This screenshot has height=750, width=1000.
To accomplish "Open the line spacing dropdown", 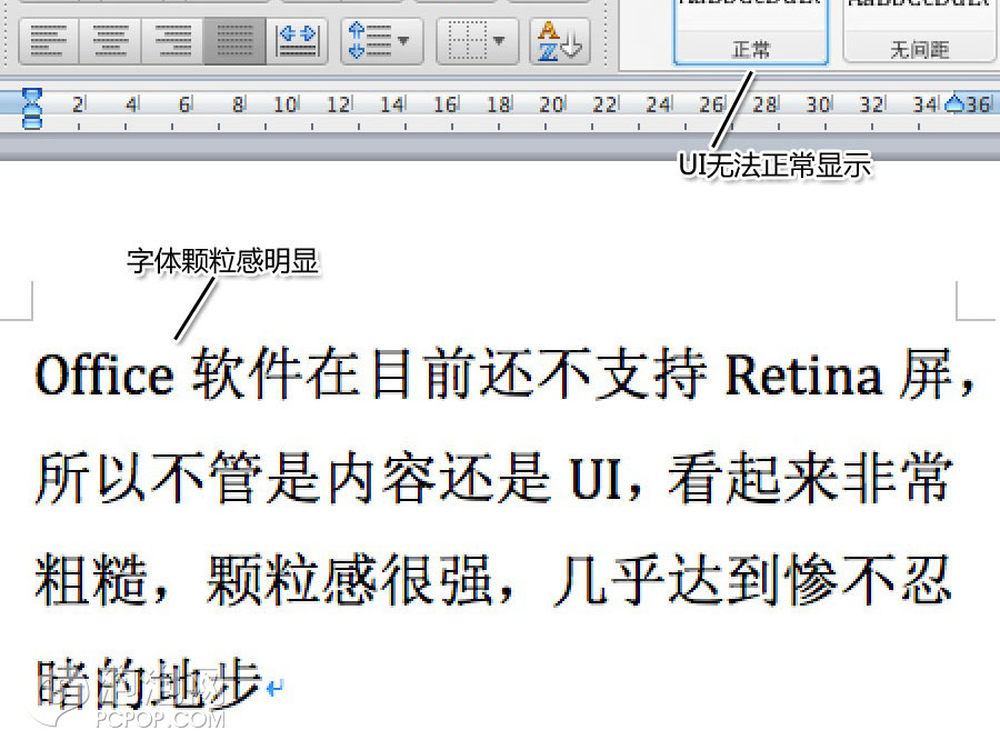I will [381, 41].
